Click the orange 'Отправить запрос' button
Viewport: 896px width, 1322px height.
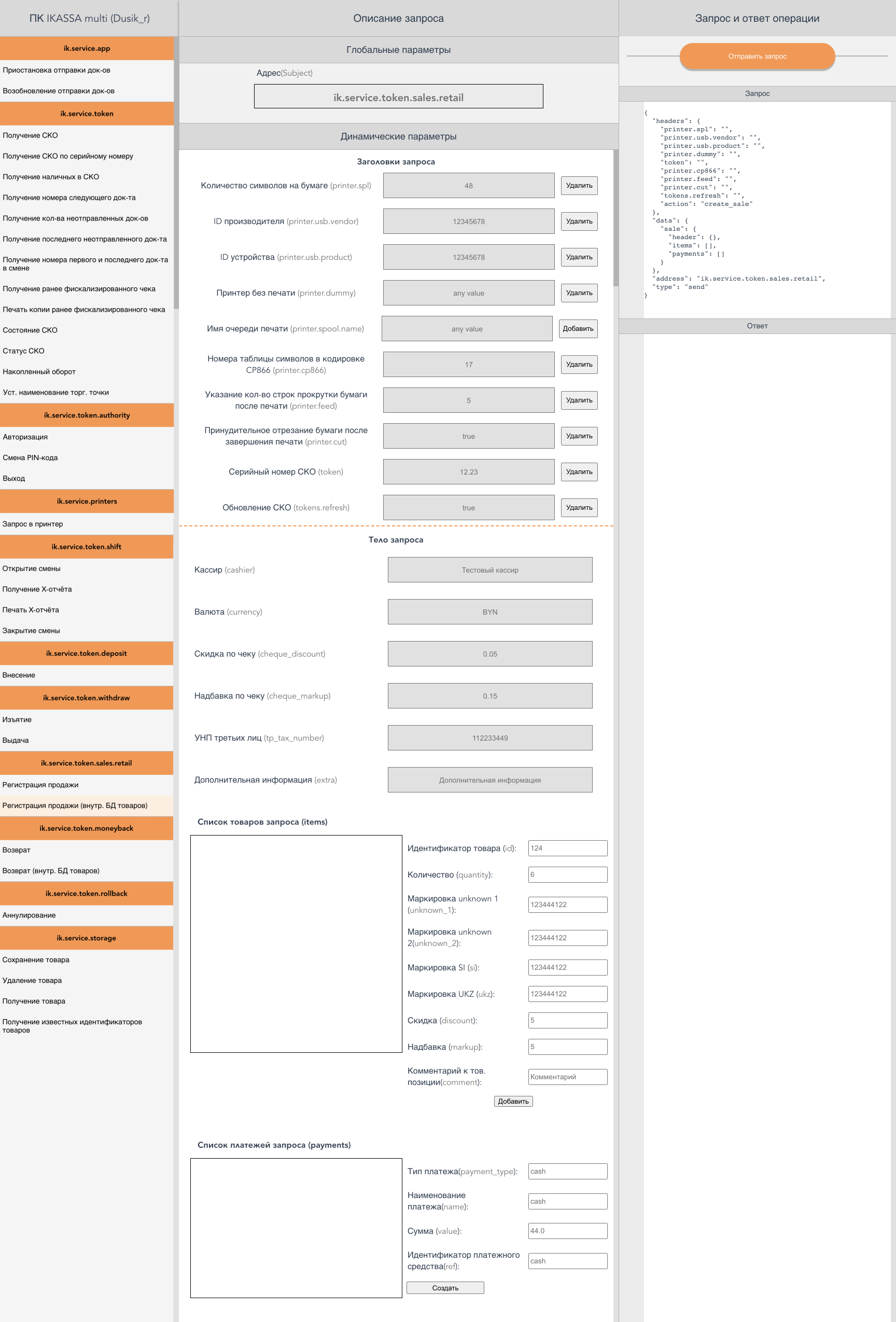tap(757, 57)
